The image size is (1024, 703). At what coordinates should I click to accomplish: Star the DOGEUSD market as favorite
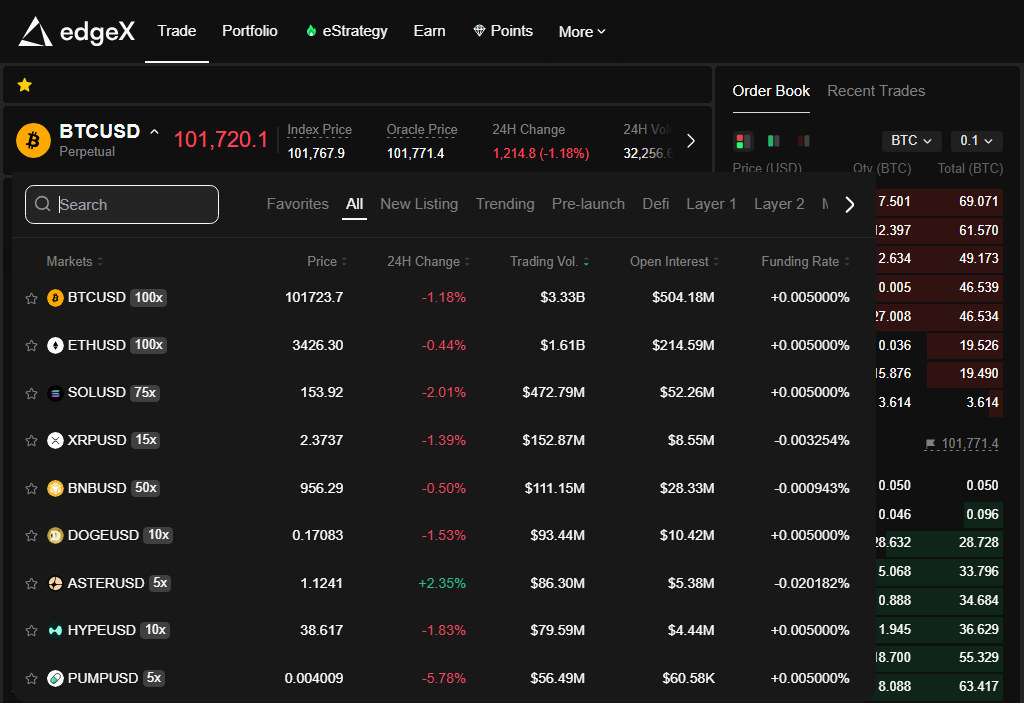coord(31,536)
